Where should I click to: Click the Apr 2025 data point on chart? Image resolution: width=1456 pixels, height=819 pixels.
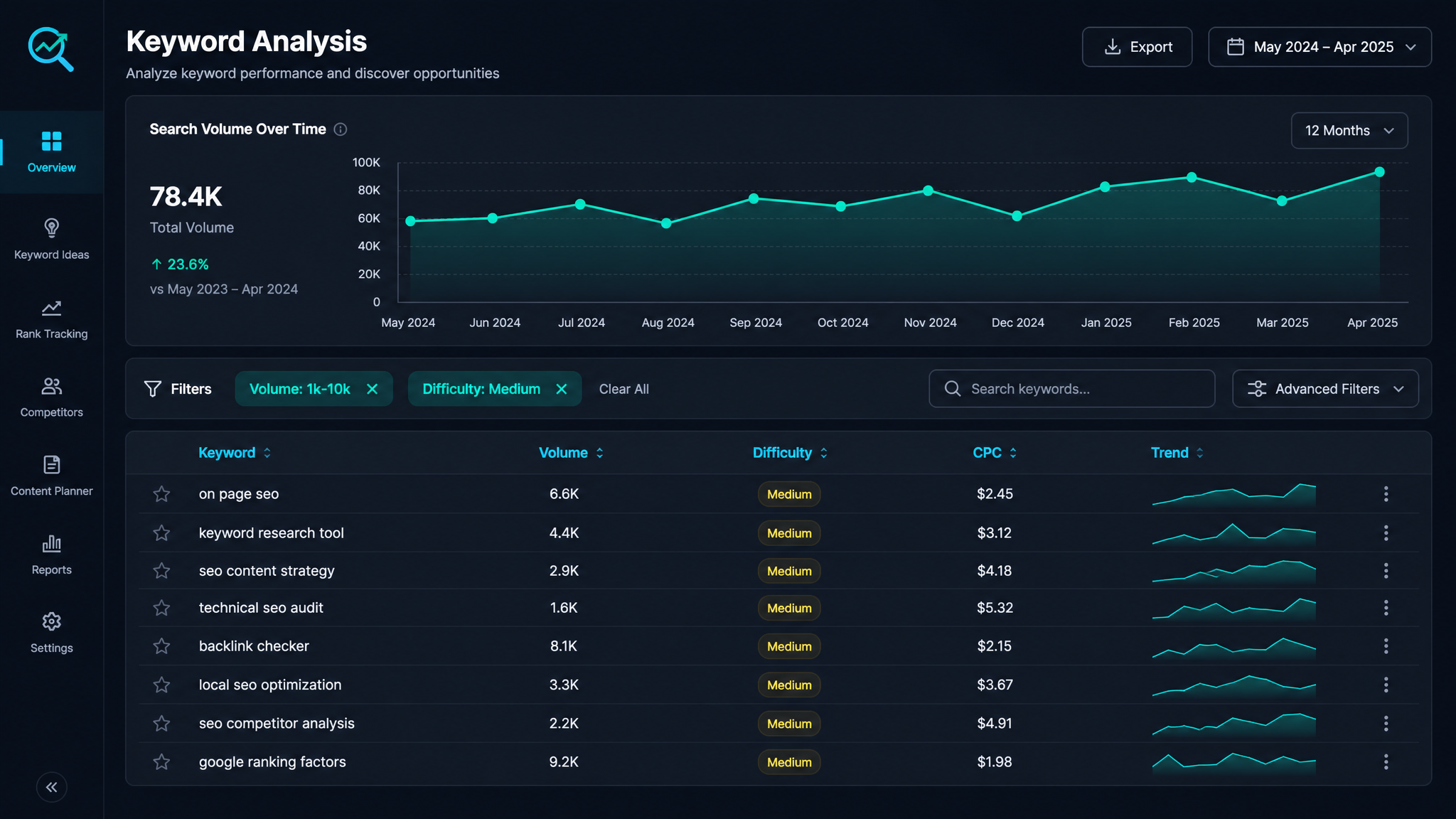click(1379, 172)
